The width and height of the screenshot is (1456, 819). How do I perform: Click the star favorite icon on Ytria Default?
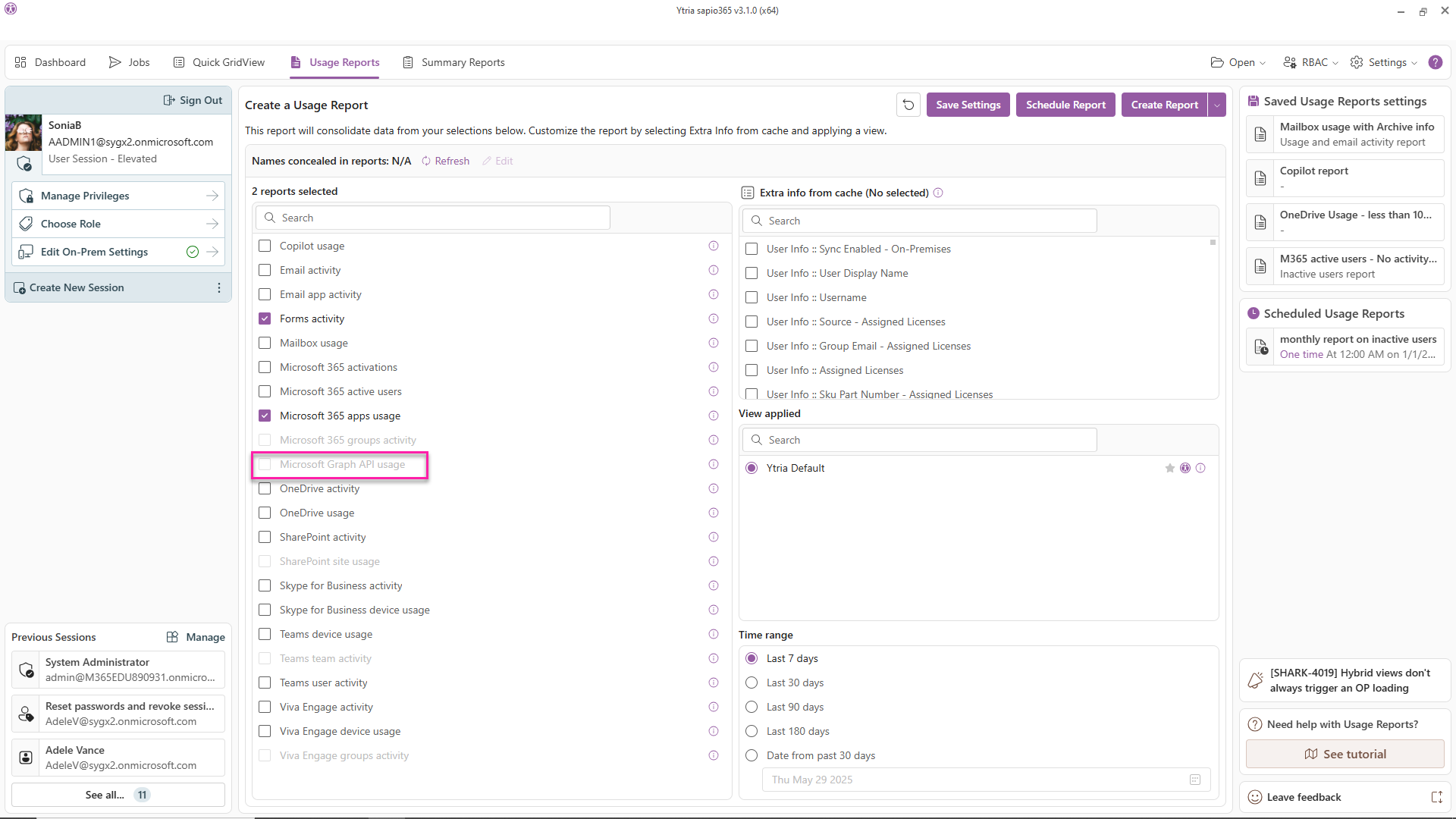[x=1170, y=468]
